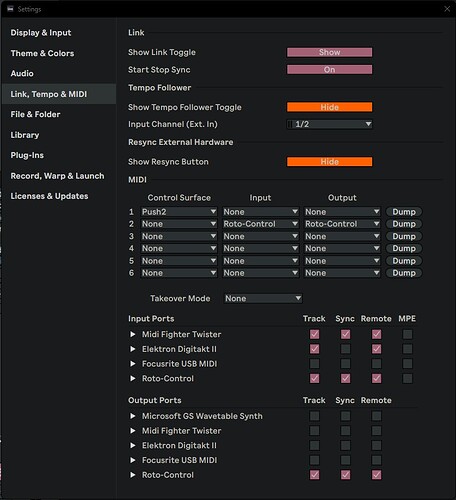Close the Settings window
The width and height of the screenshot is (456, 500).
447,9
